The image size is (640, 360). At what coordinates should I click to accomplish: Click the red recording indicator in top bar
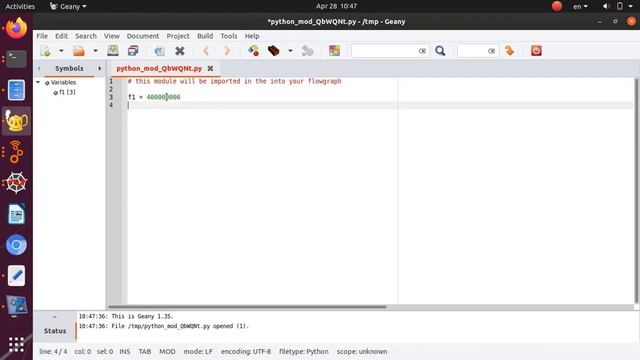[557, 6]
